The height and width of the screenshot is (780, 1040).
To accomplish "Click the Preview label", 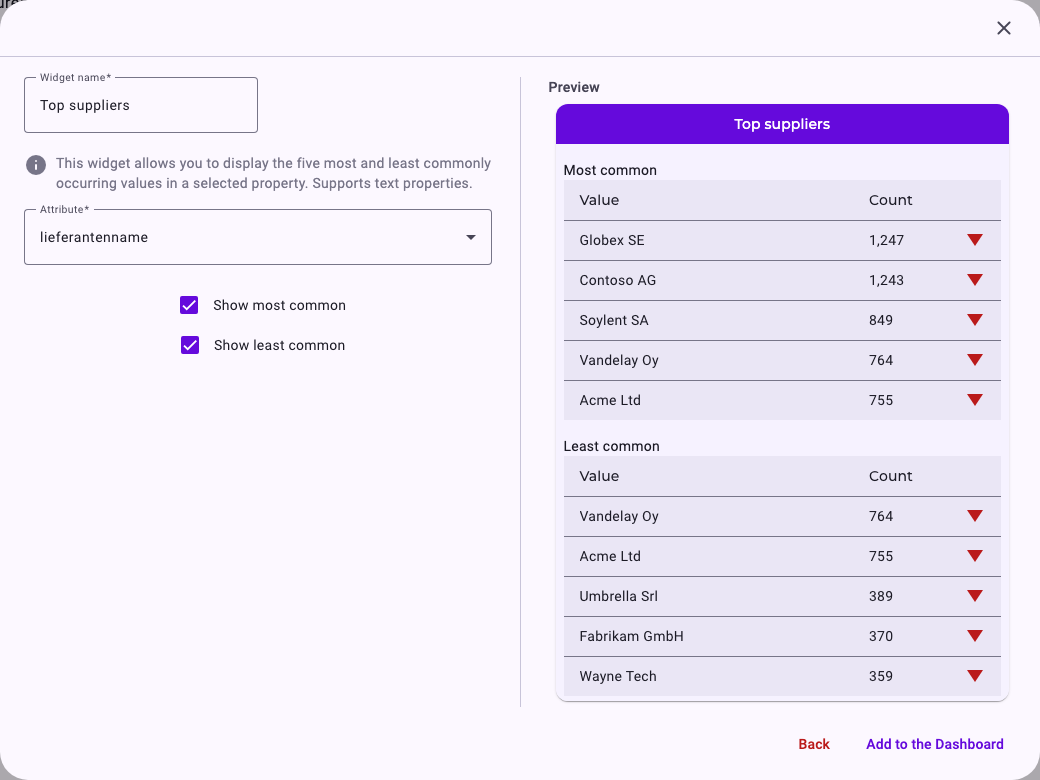I will coord(574,88).
